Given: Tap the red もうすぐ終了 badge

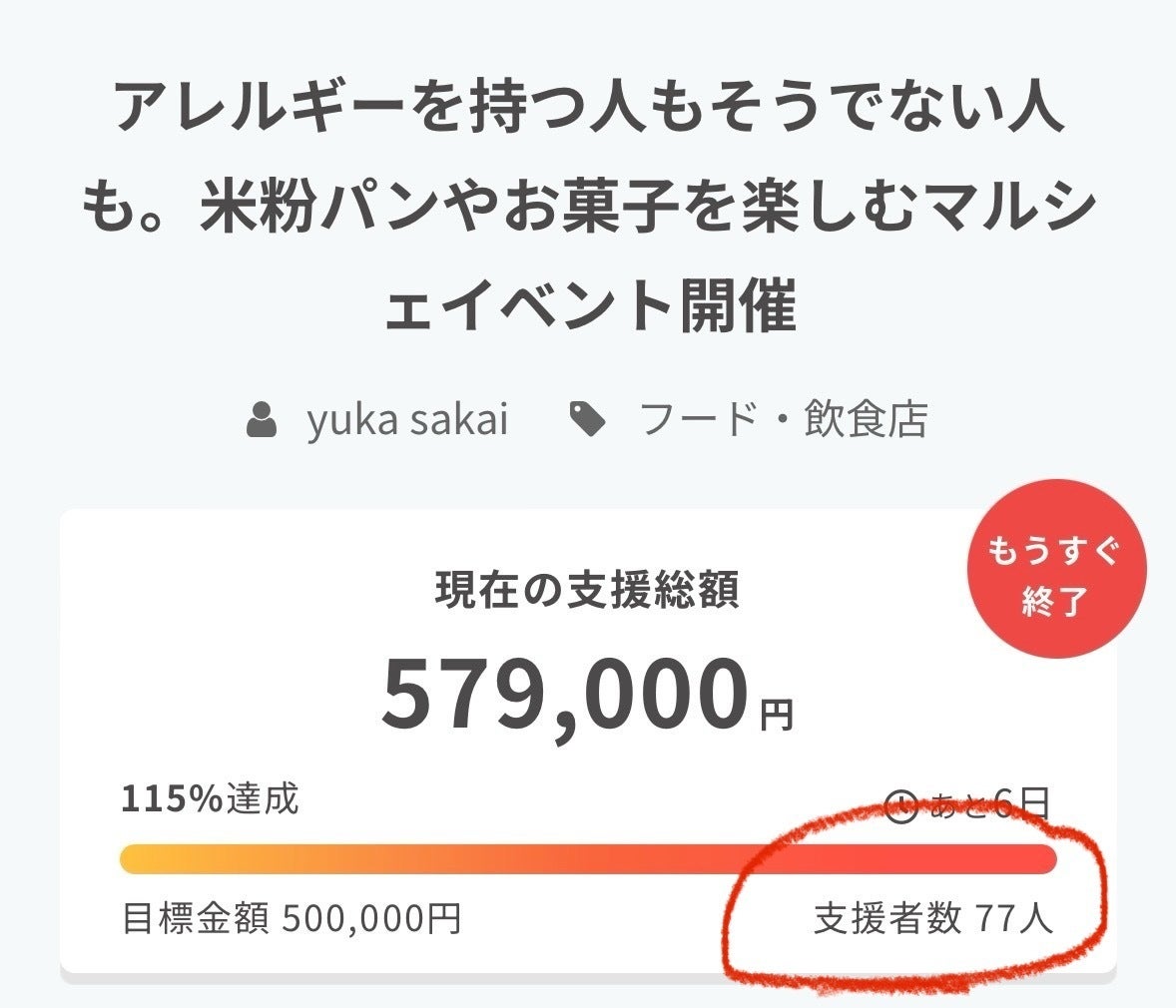Looking at the screenshot, I should click(1055, 576).
